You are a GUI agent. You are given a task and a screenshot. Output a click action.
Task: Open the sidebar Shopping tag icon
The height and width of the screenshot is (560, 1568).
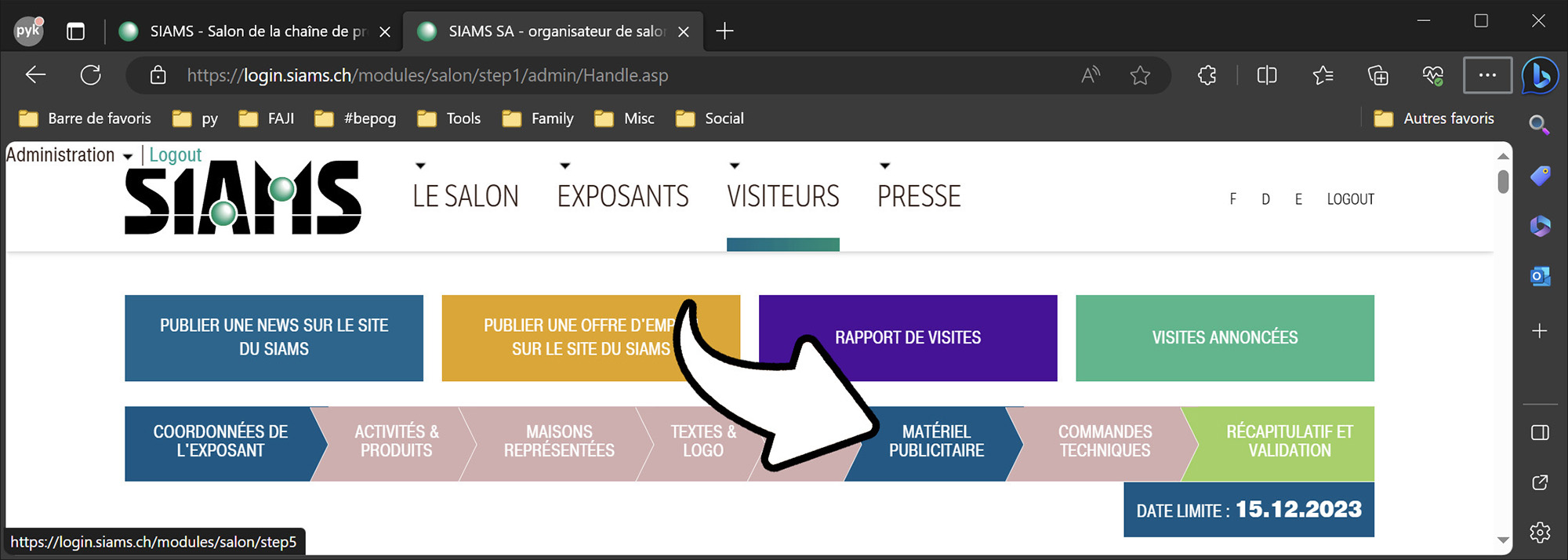tap(1540, 176)
